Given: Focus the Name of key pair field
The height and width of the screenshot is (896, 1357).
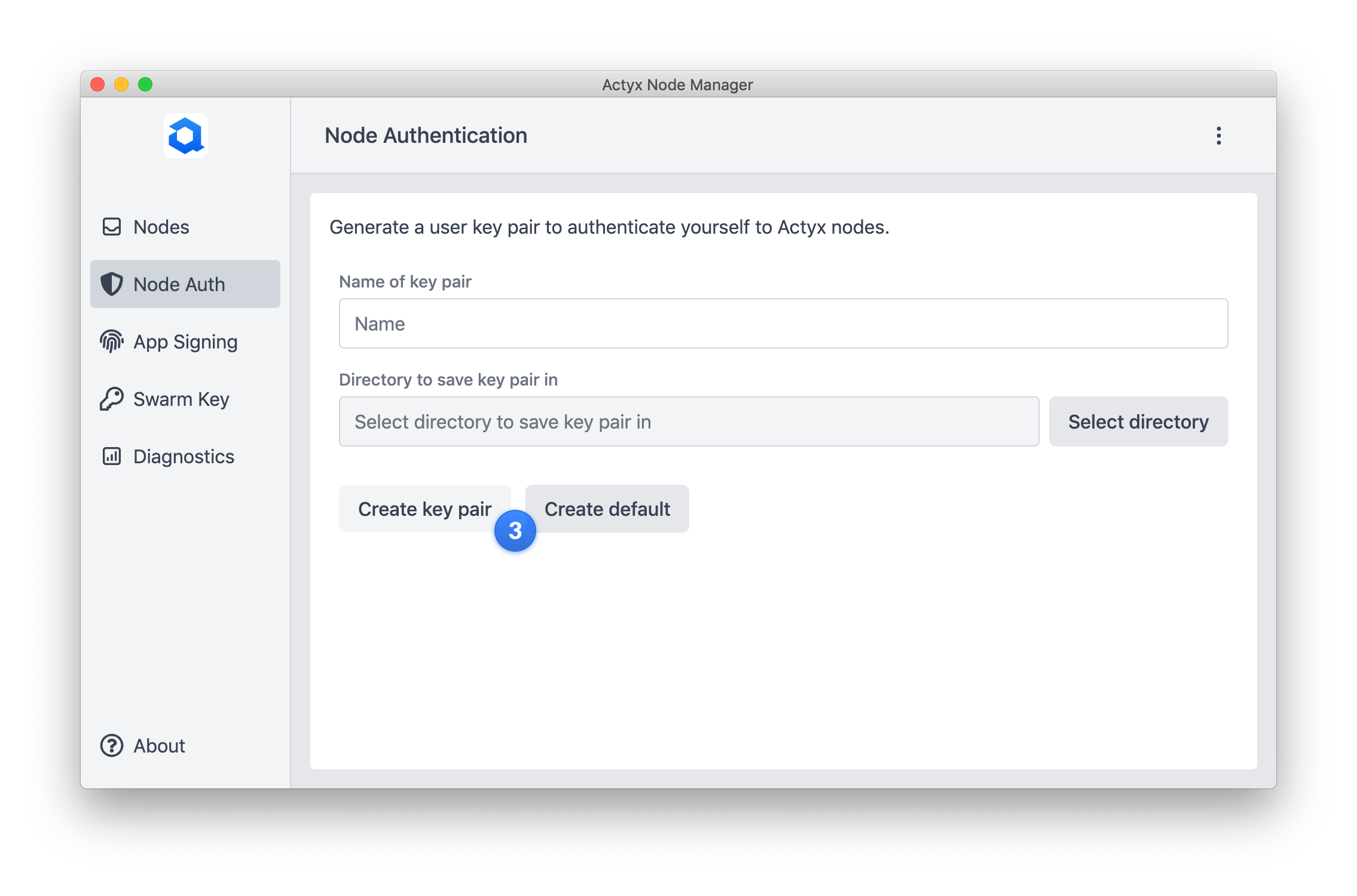Looking at the screenshot, I should pyautogui.click(x=783, y=323).
